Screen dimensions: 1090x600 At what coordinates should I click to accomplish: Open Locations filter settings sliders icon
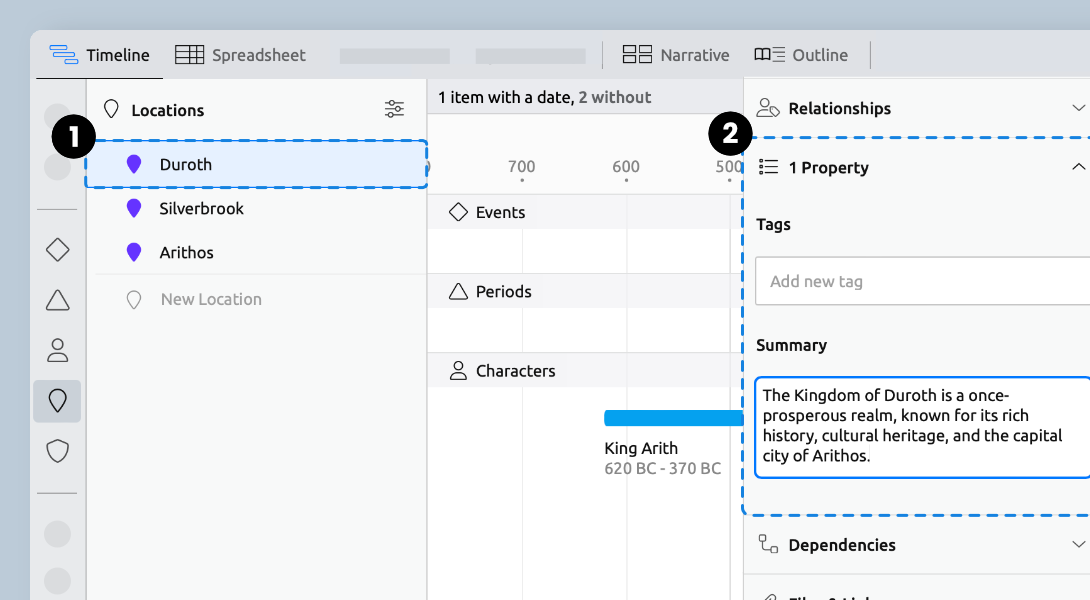tap(394, 109)
